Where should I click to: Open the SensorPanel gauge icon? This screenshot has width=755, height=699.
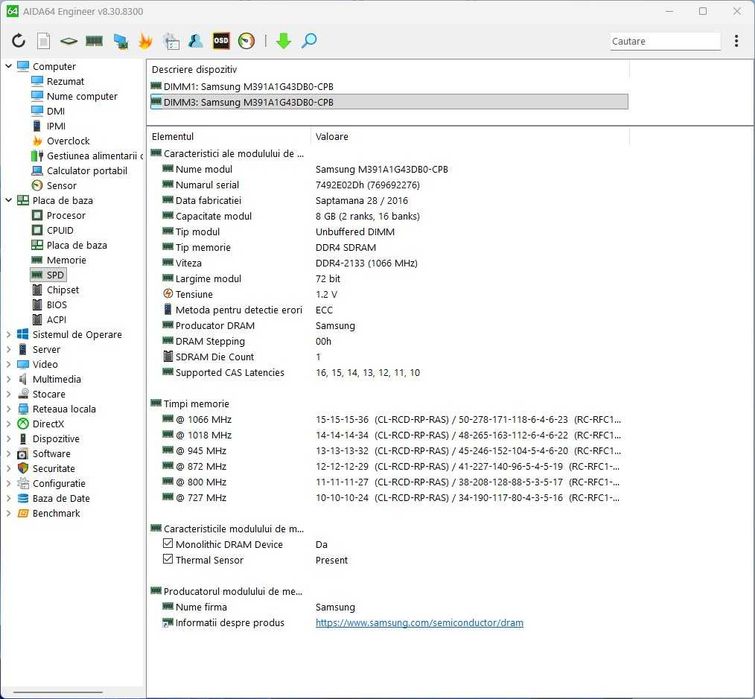[x=247, y=41]
